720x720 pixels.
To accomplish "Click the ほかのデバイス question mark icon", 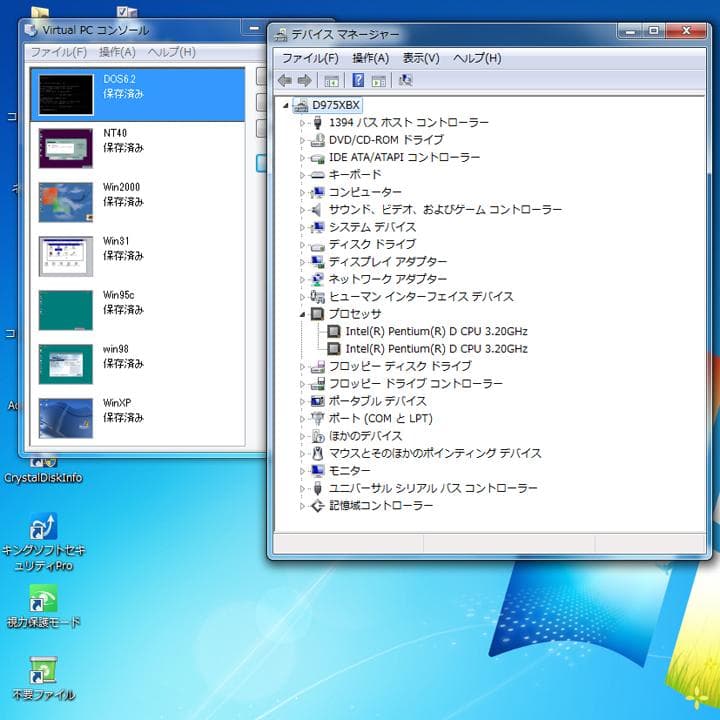I will click(x=317, y=436).
